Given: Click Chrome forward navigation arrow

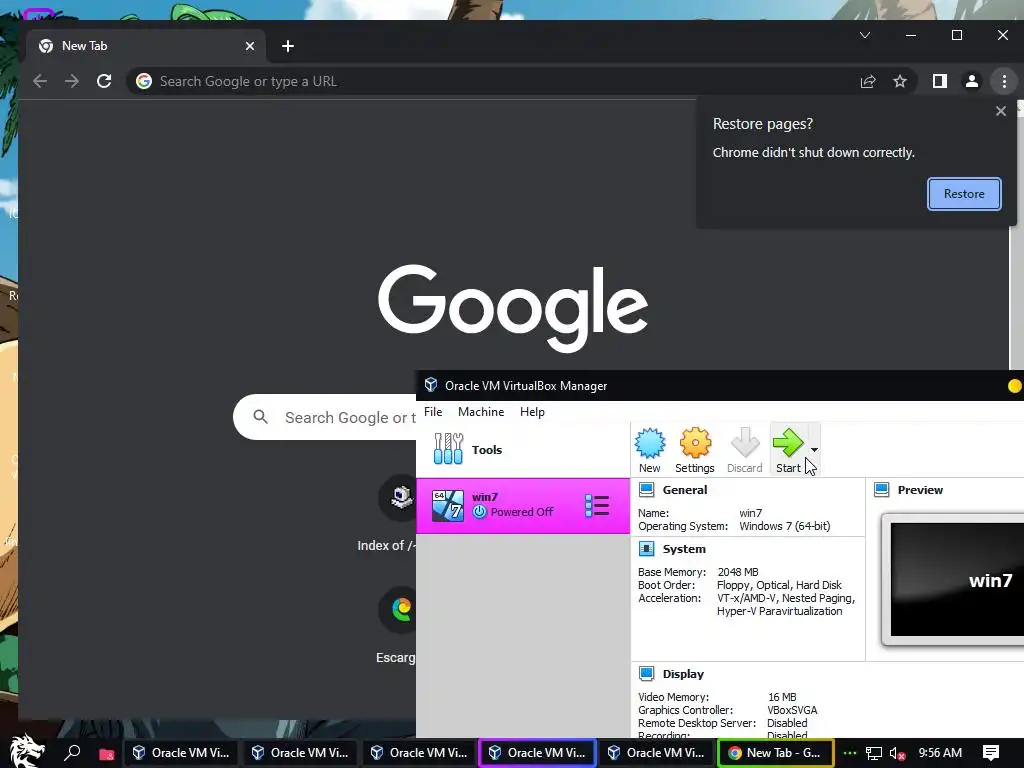Looking at the screenshot, I should pos(72,81).
